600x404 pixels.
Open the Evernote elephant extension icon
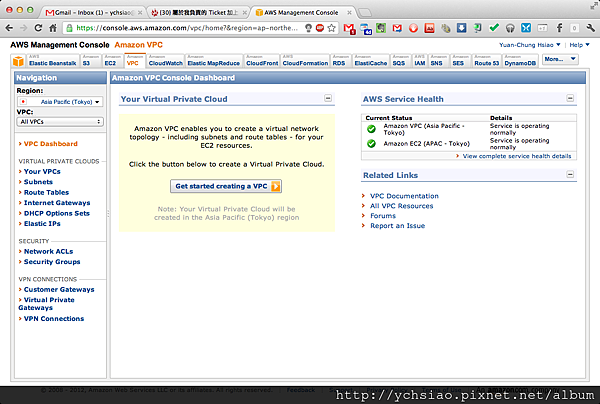pos(381,28)
